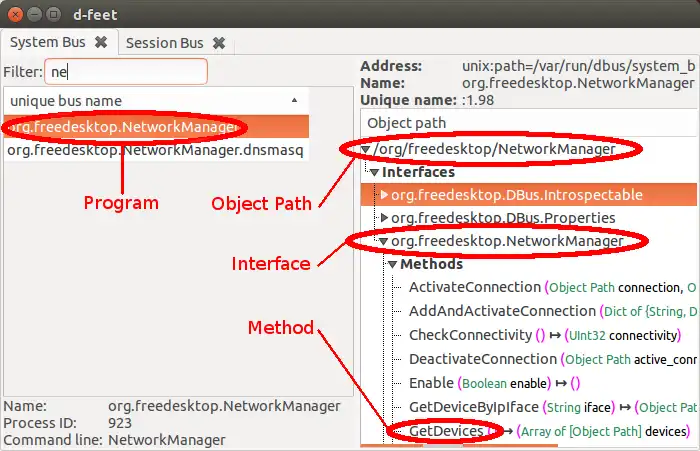This screenshot has height=451, width=700.
Task: Select the GetDeviceByIpIface method
Action: pyautogui.click(x=474, y=407)
